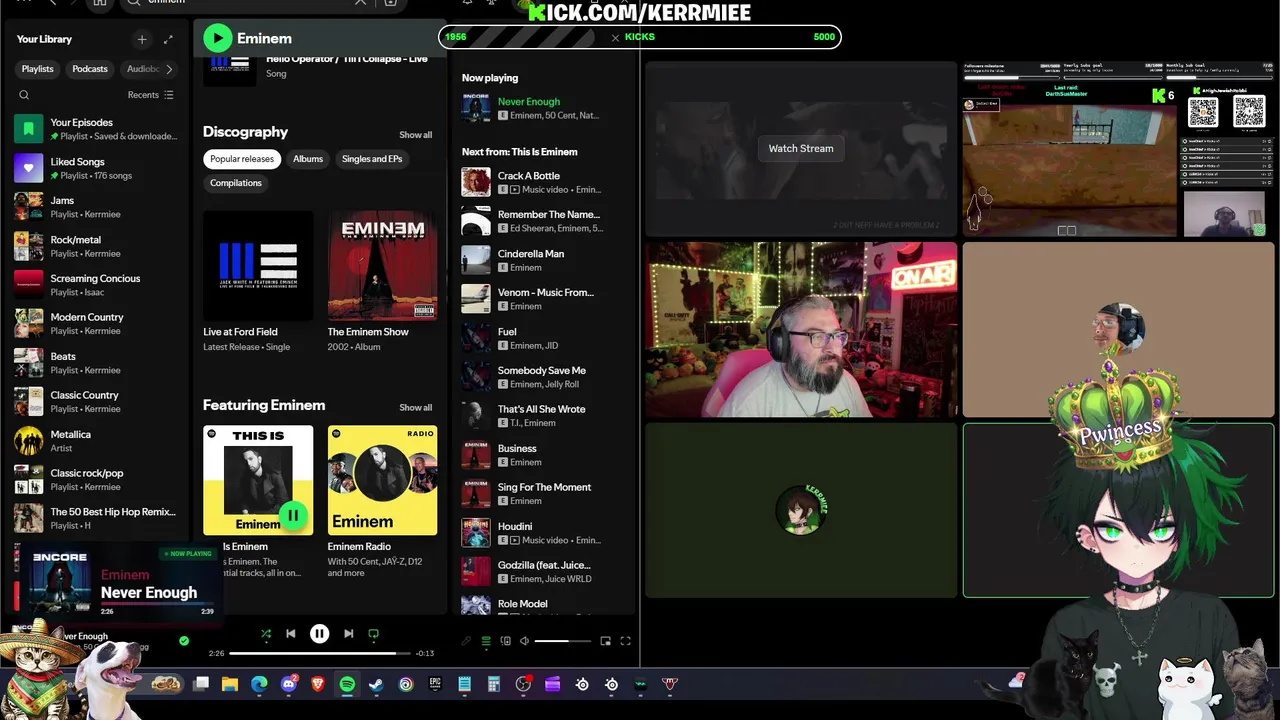1280x720 pixels.
Task: Select the Kerrmiee avatar tile in Discord
Action: (x=801, y=510)
